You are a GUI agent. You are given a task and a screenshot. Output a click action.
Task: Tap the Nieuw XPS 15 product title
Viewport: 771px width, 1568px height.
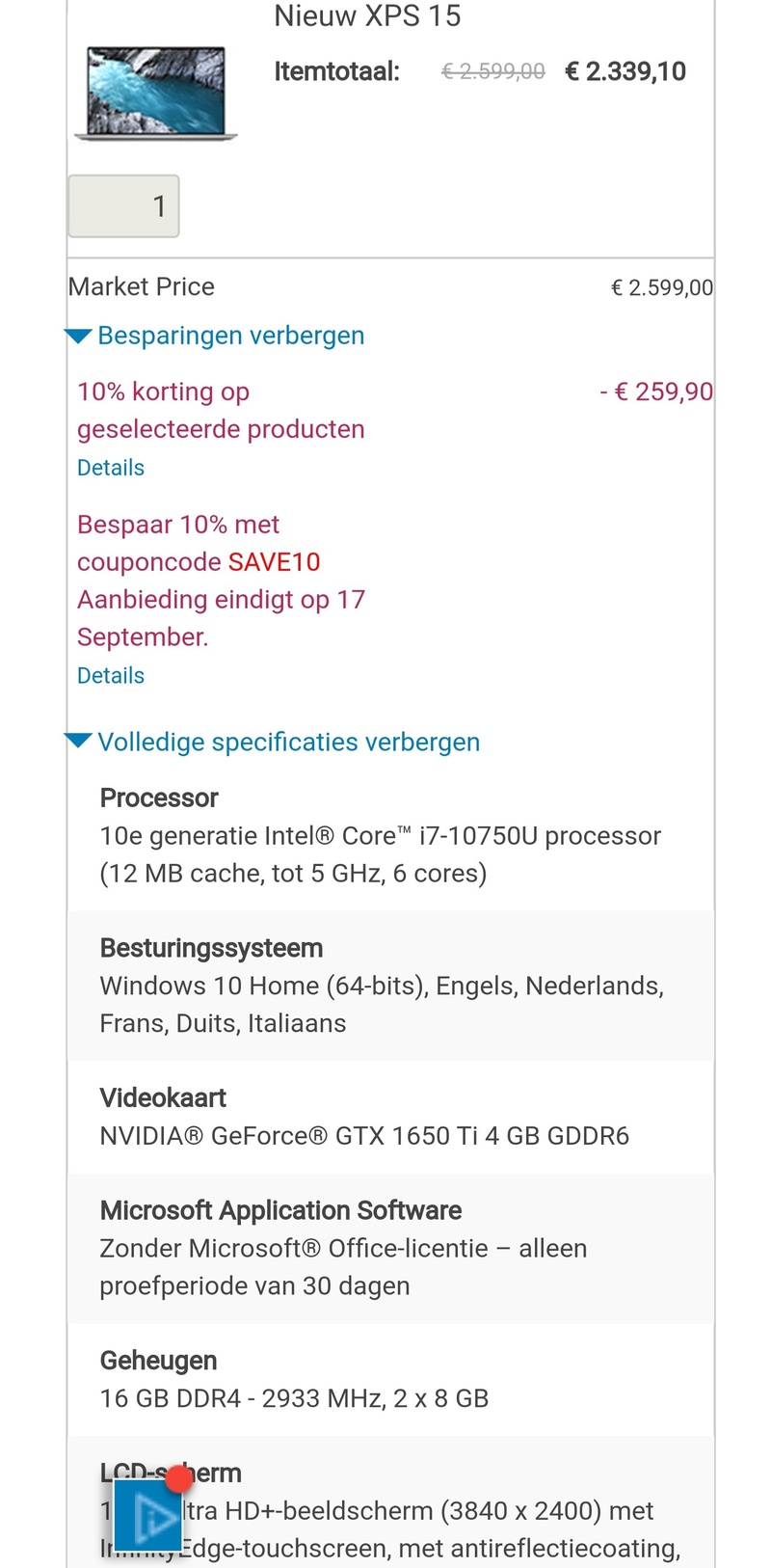coord(367,16)
